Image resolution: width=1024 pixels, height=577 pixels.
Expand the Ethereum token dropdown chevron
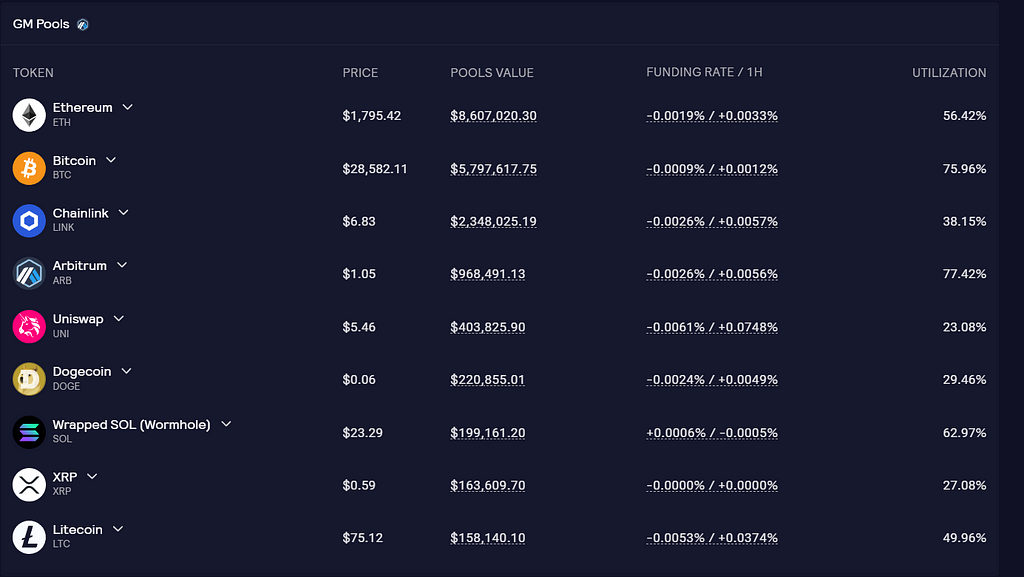[128, 107]
